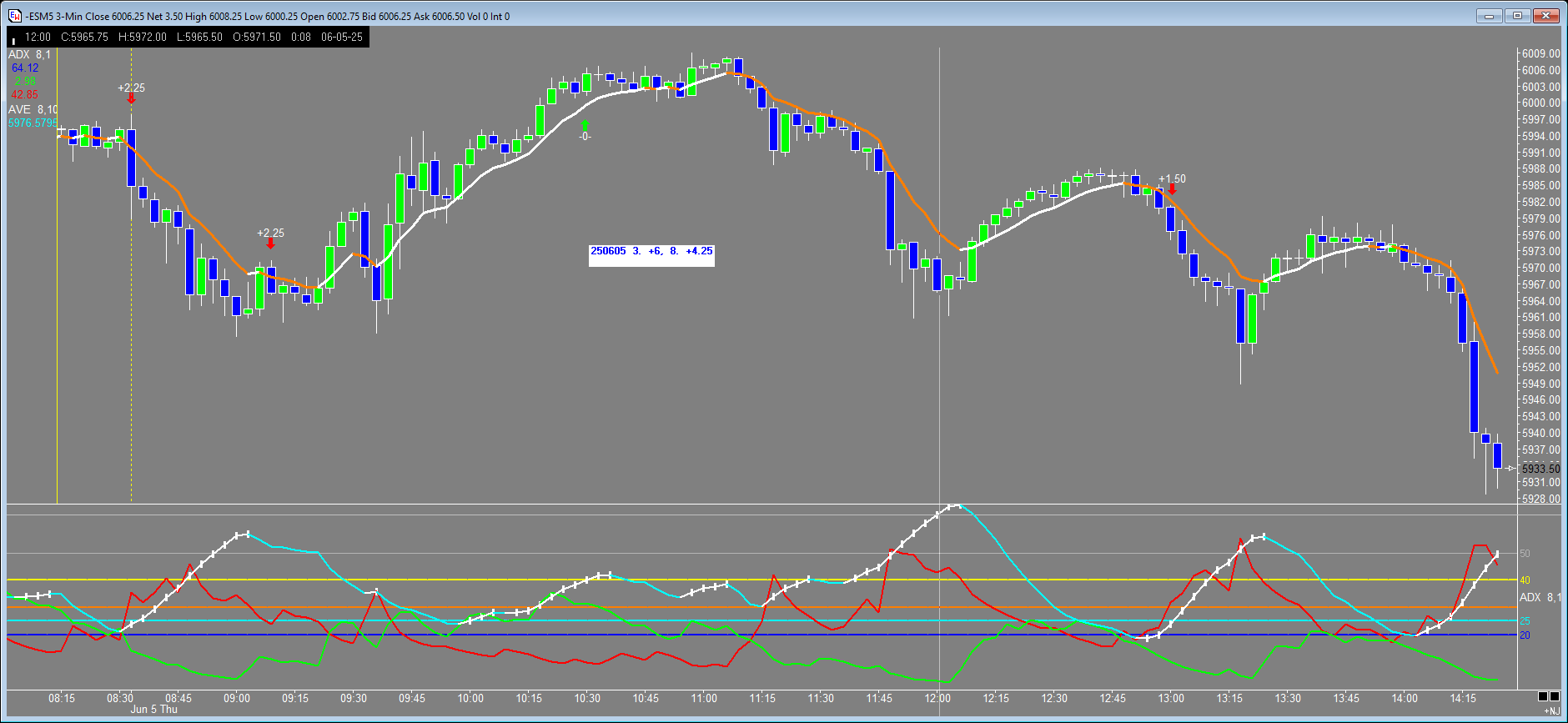Click the O:5971.50 open value in data box

coord(257,37)
